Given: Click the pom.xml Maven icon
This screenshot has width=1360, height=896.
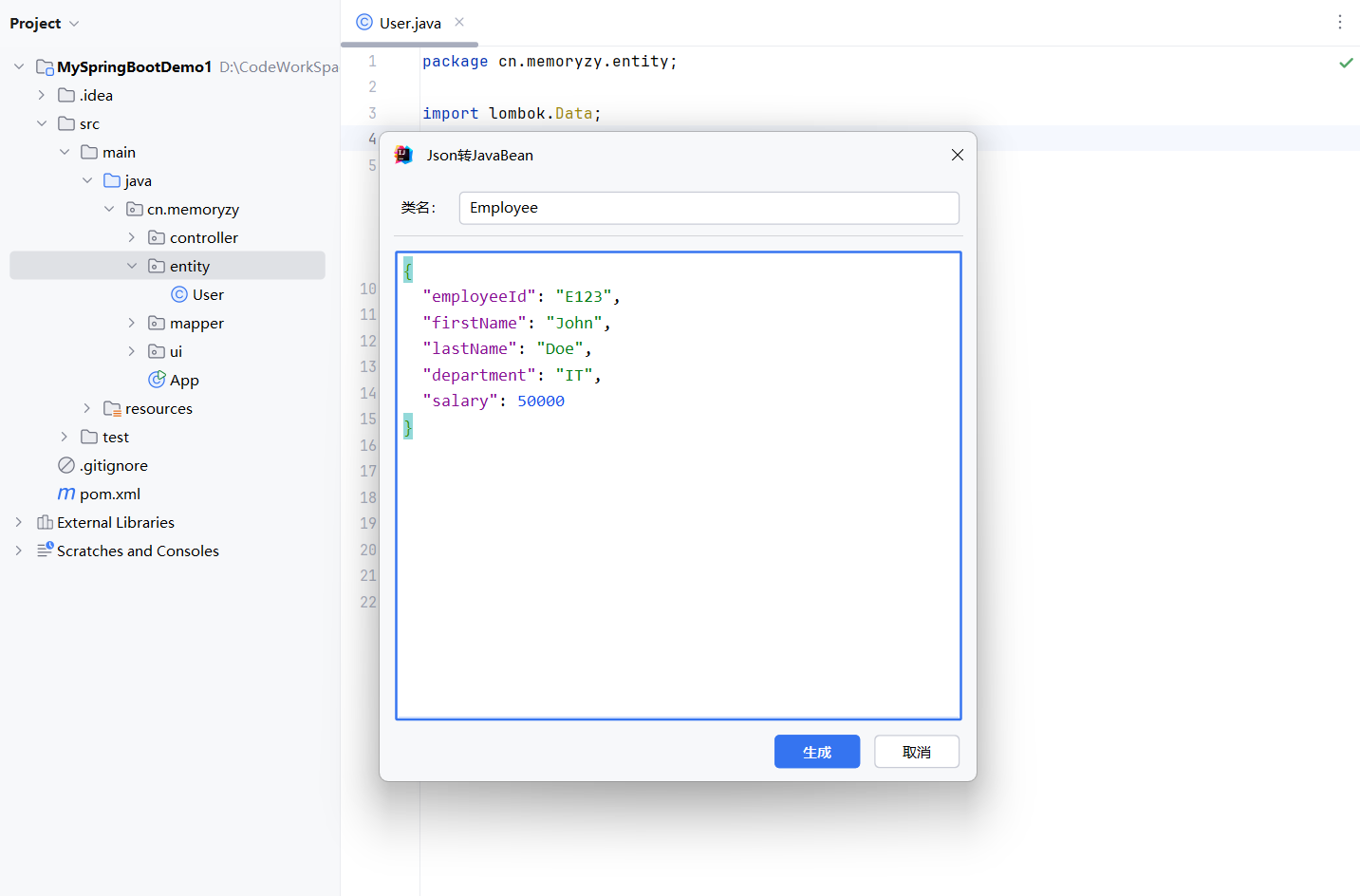Looking at the screenshot, I should 65,494.
